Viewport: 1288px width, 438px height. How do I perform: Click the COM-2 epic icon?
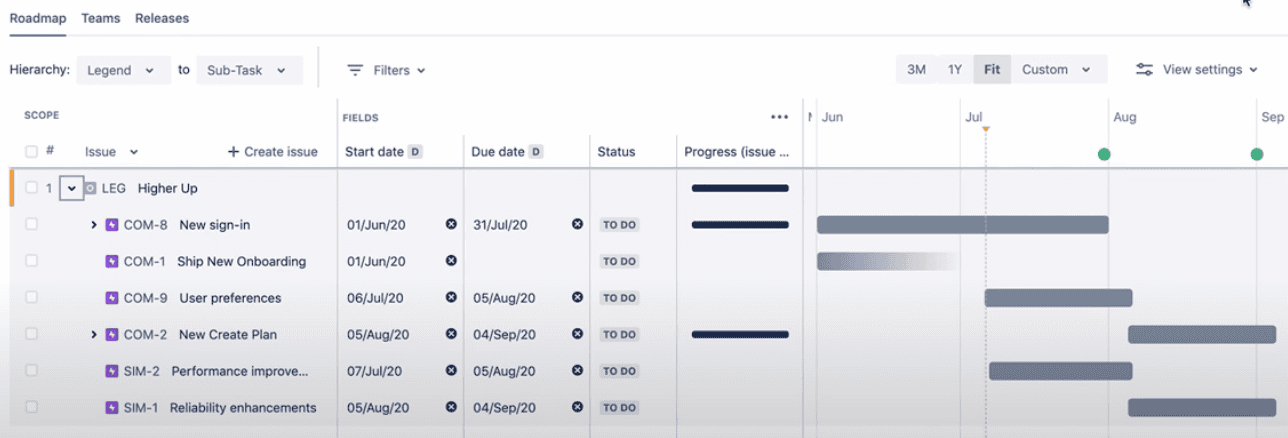click(112, 334)
